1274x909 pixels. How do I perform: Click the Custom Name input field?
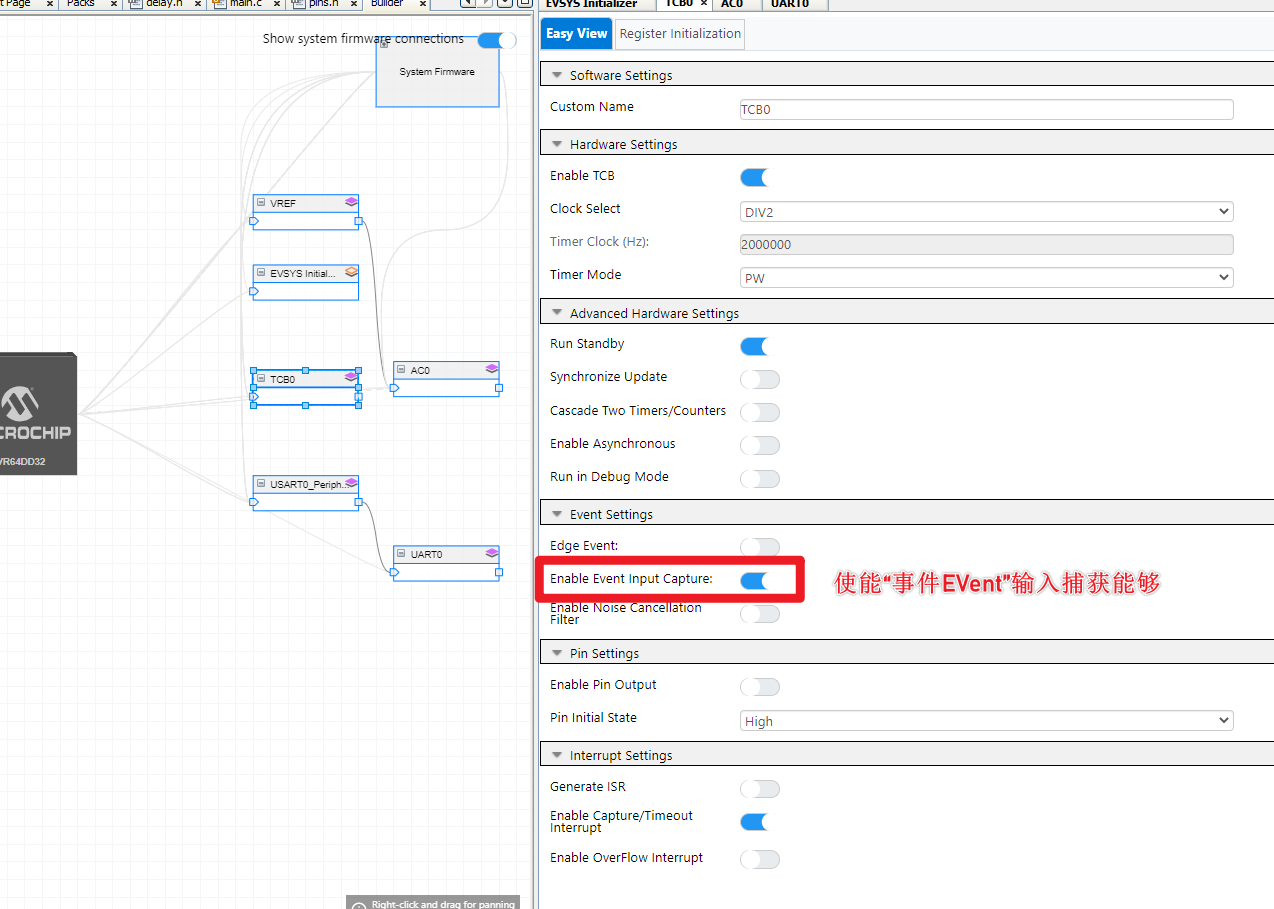[986, 109]
